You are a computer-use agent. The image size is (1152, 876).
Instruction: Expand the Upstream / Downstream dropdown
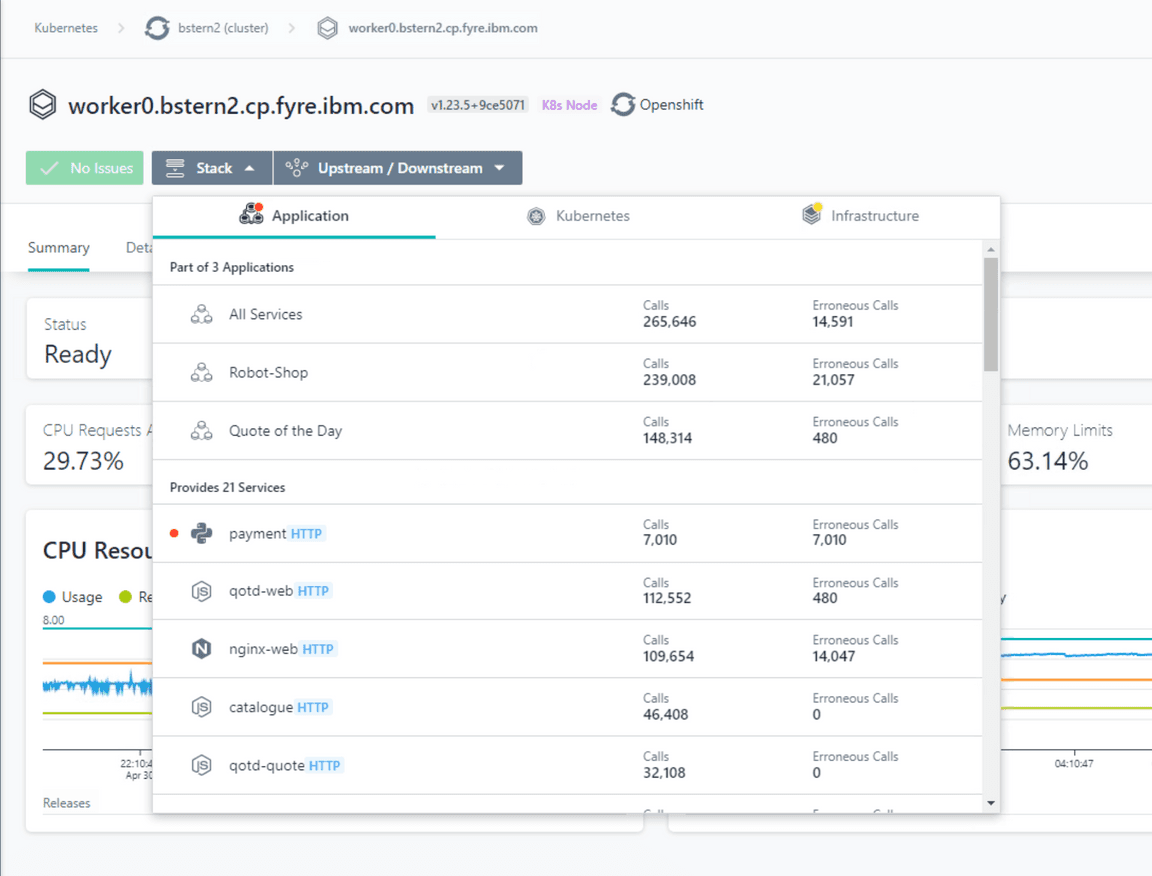(398, 168)
